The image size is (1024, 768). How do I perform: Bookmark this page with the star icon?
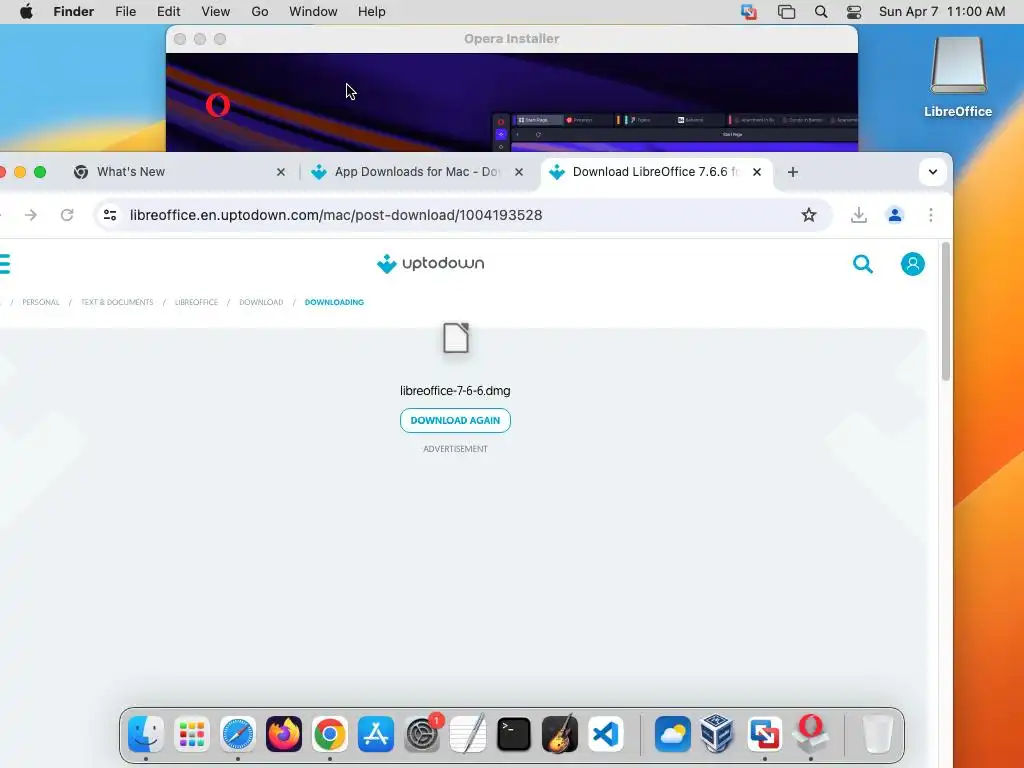point(809,215)
